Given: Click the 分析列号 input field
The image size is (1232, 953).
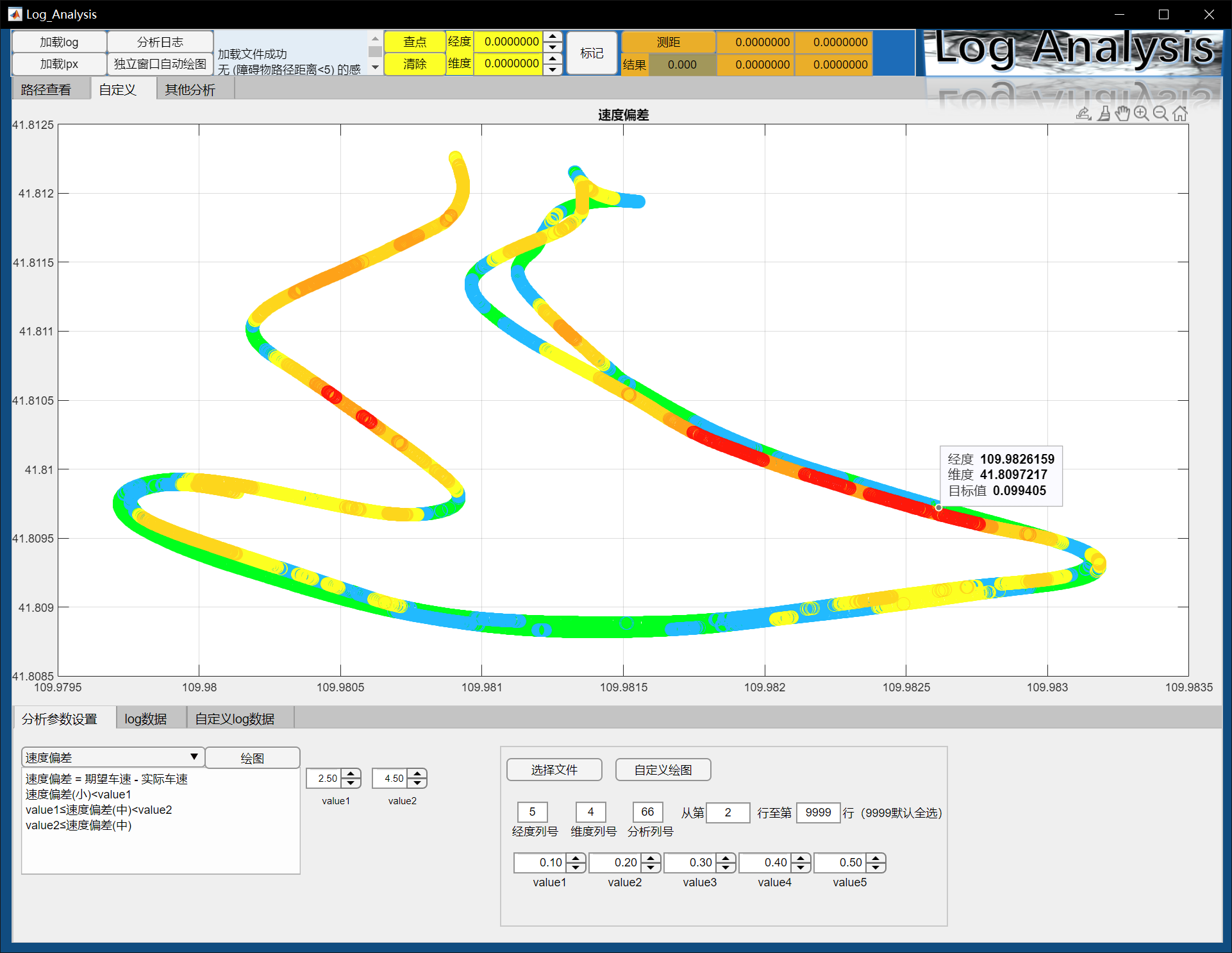Looking at the screenshot, I should tap(647, 812).
